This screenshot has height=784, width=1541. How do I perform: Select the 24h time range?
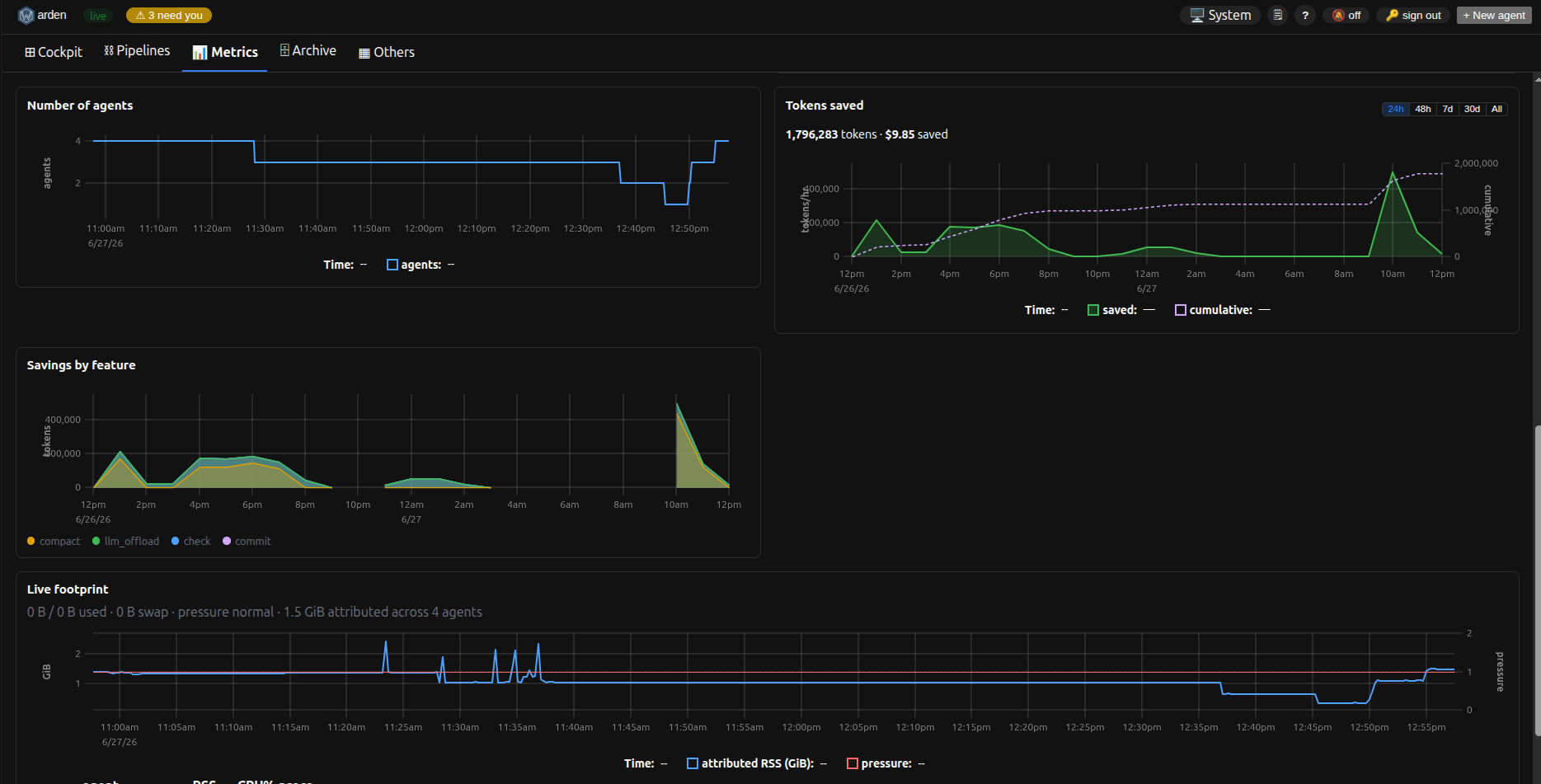click(x=1395, y=109)
